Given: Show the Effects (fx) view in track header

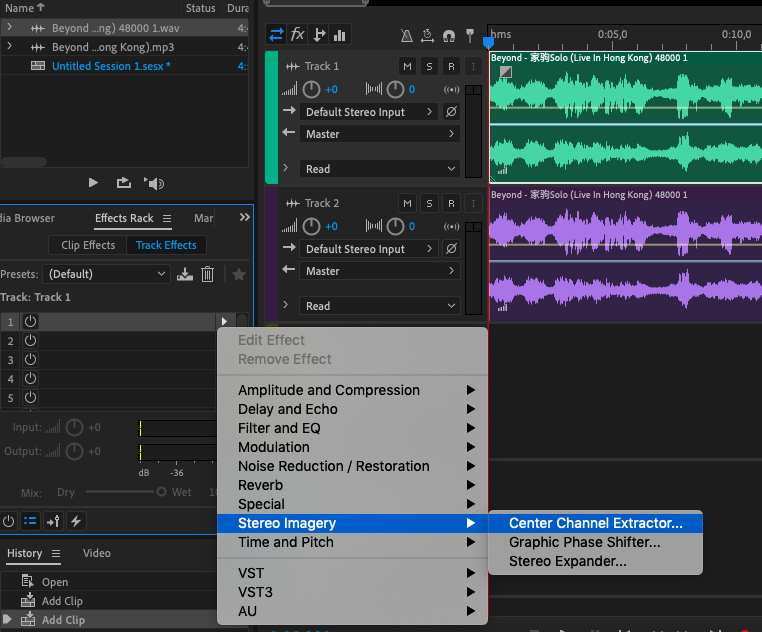Looking at the screenshot, I should (297, 35).
